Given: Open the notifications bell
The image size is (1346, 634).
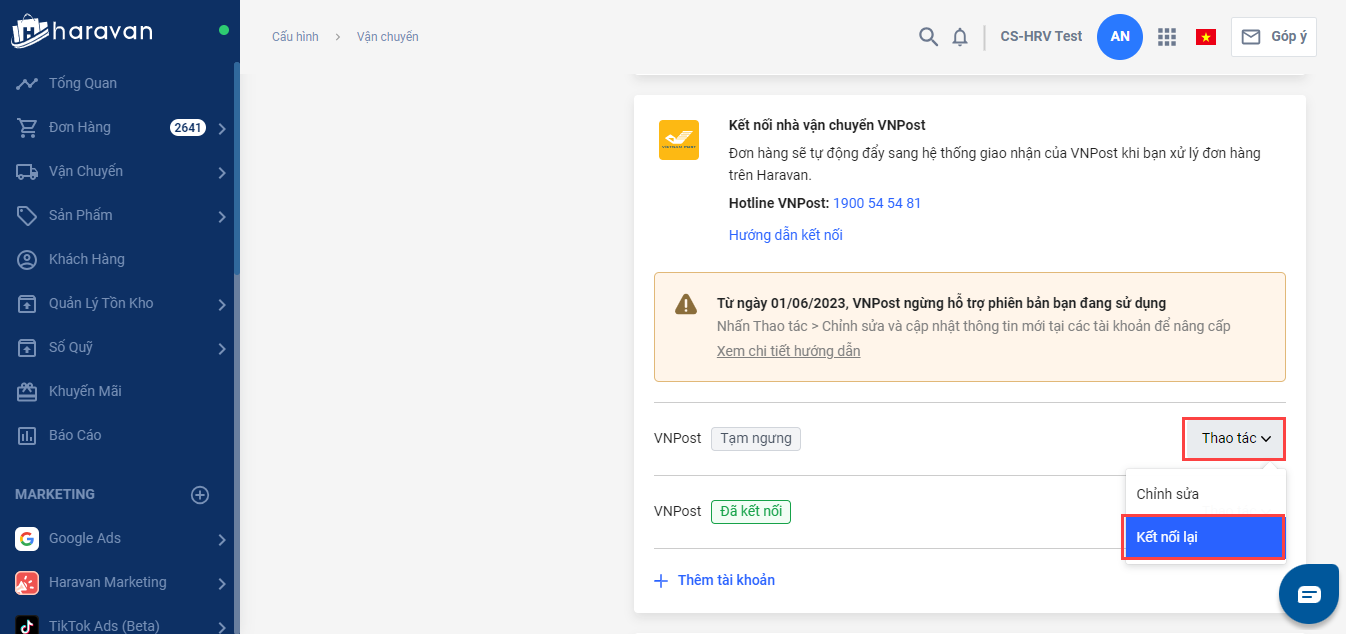Looking at the screenshot, I should 960,37.
